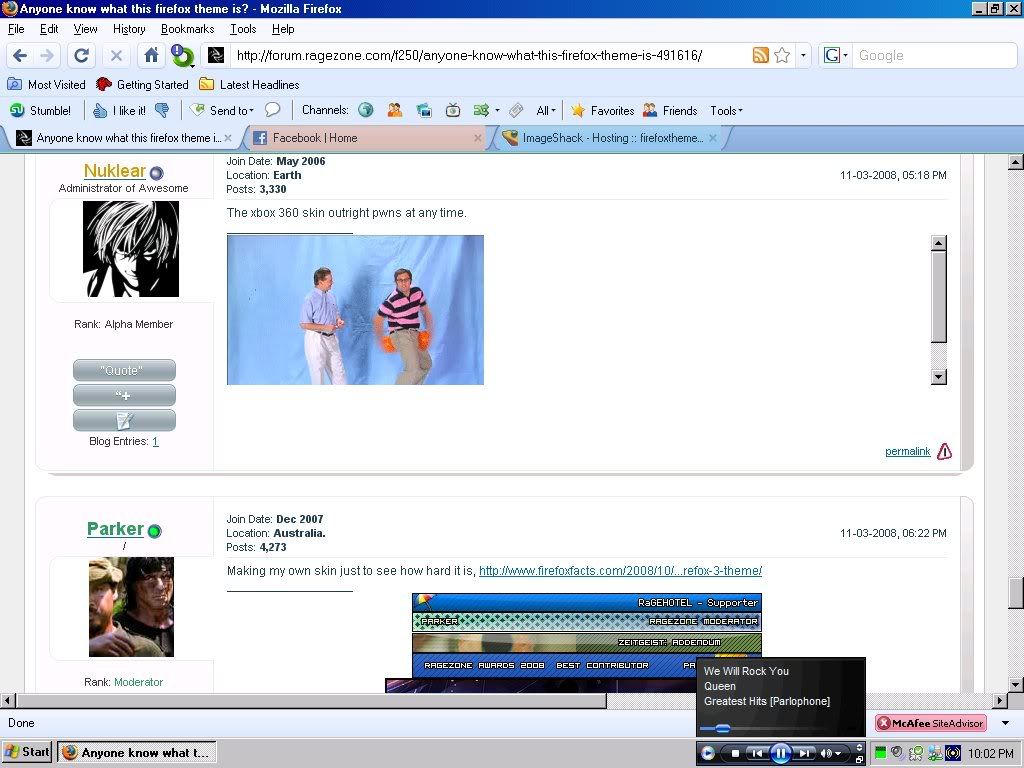Image resolution: width=1024 pixels, height=768 pixels.
Task: Click the thumbs-down dislike icon
Action: (162, 111)
